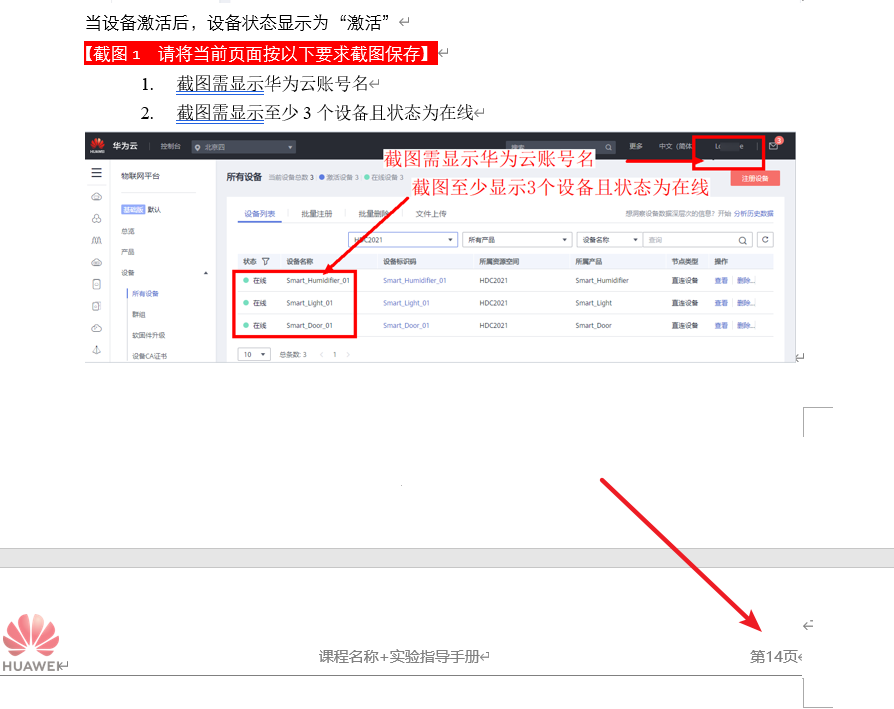Click 查看 in the Smart_Humidifier_01 row
Screen dimensions: 894x709
point(721,280)
